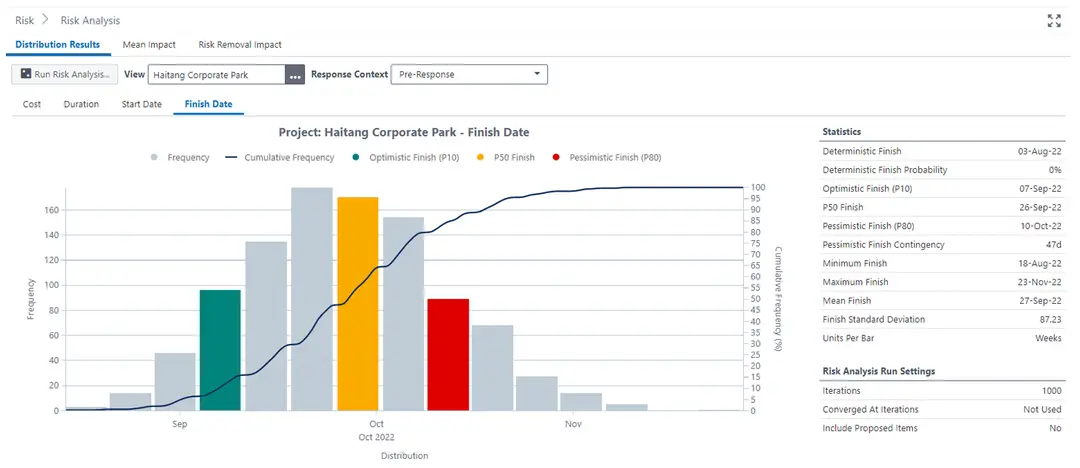Toggle the Optimistic Finish (P10) legend swatch

tap(355, 158)
